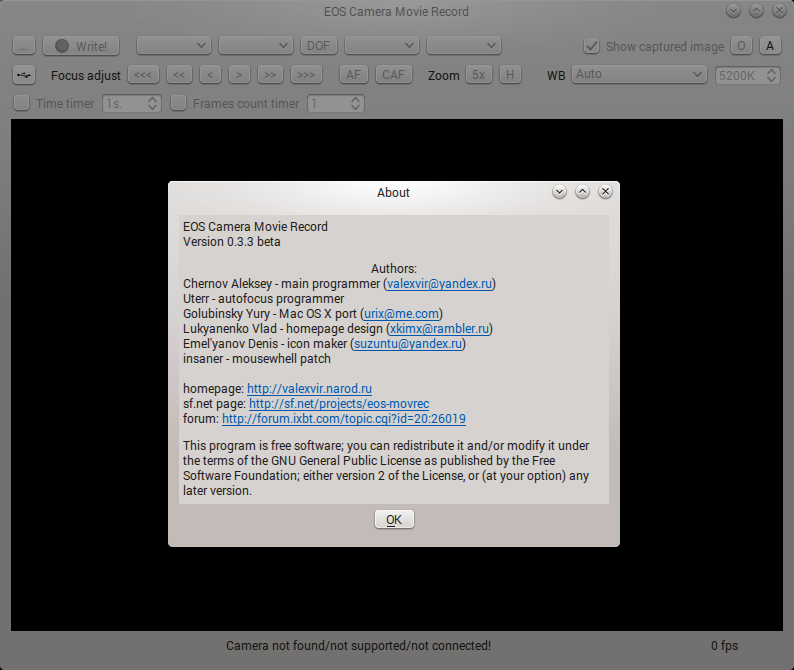Click focus adjust << button

(x=179, y=75)
